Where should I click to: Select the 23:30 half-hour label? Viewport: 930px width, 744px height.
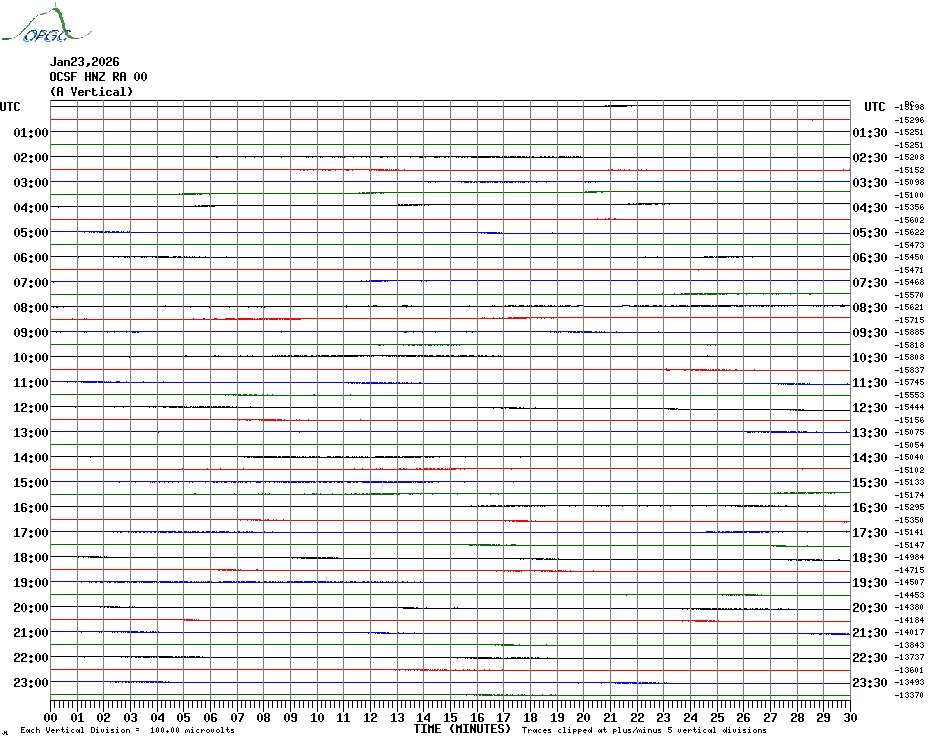click(x=870, y=683)
